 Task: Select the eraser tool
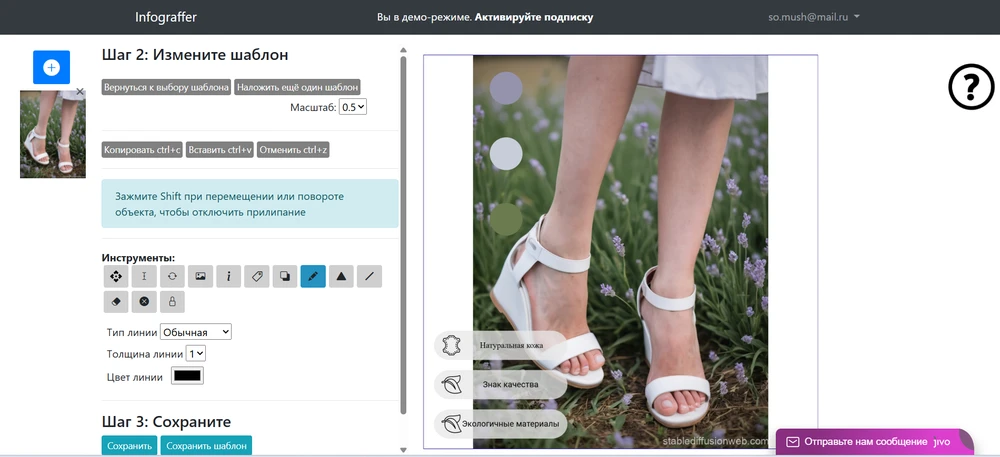(116, 301)
